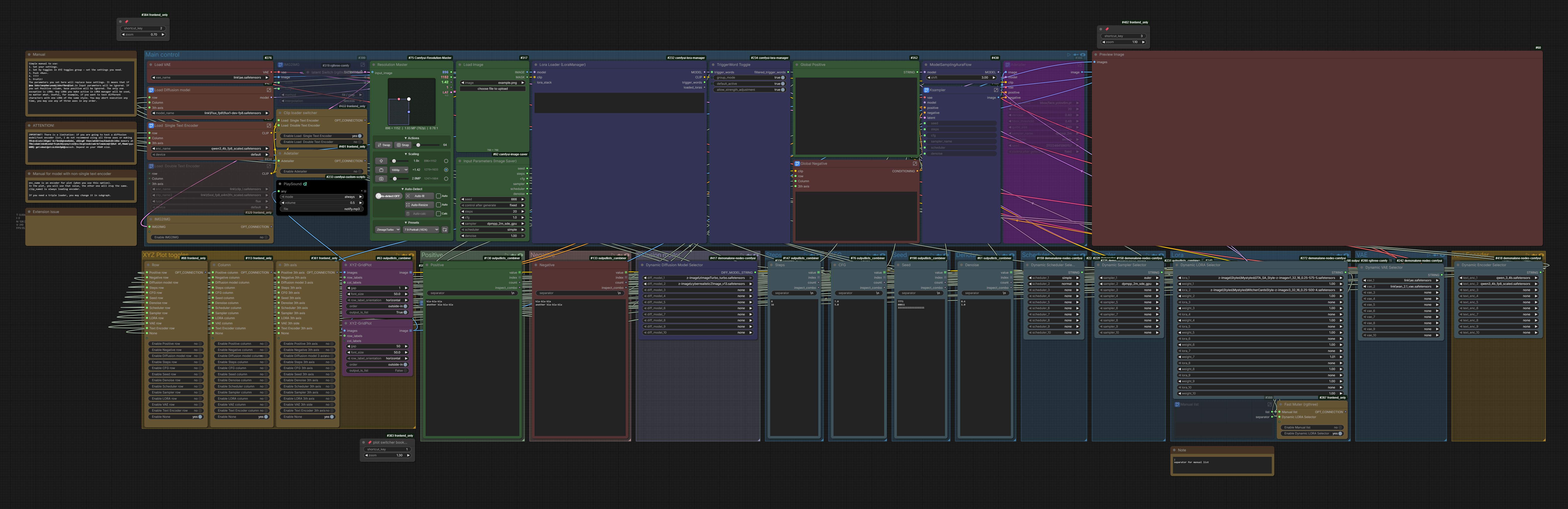This screenshot has height=509, width=1568.
Task: Click the manual scale upscale icon button
Action: coord(381,161)
